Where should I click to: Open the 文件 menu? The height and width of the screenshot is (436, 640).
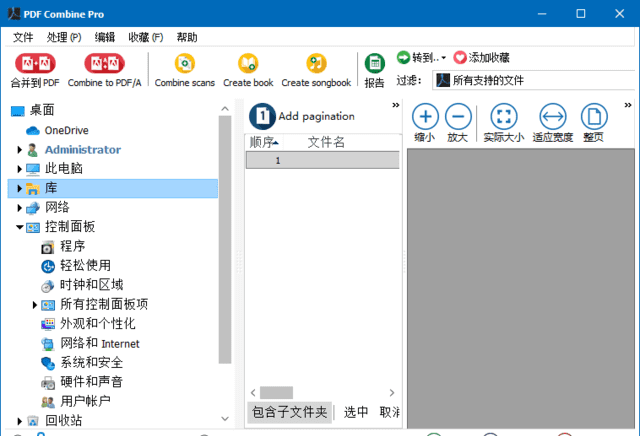coord(23,38)
